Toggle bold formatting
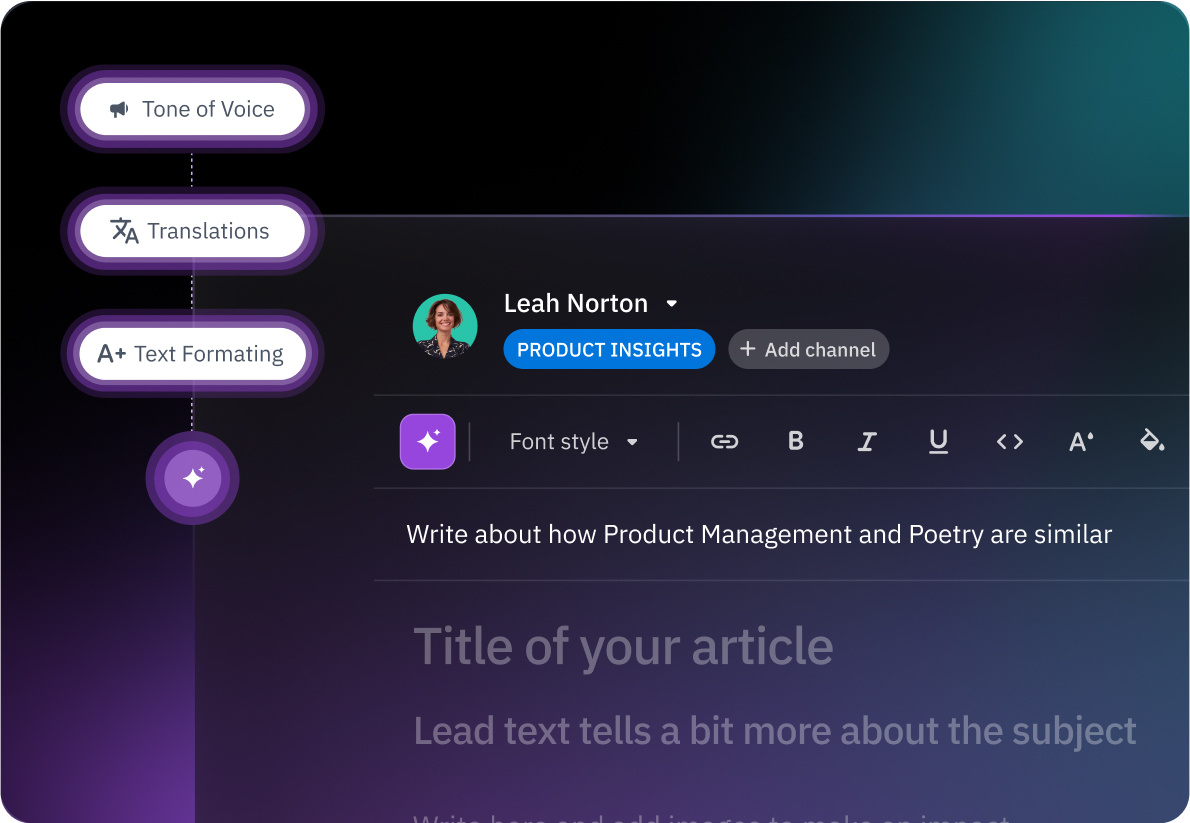The height and width of the screenshot is (823, 1190). (x=796, y=441)
